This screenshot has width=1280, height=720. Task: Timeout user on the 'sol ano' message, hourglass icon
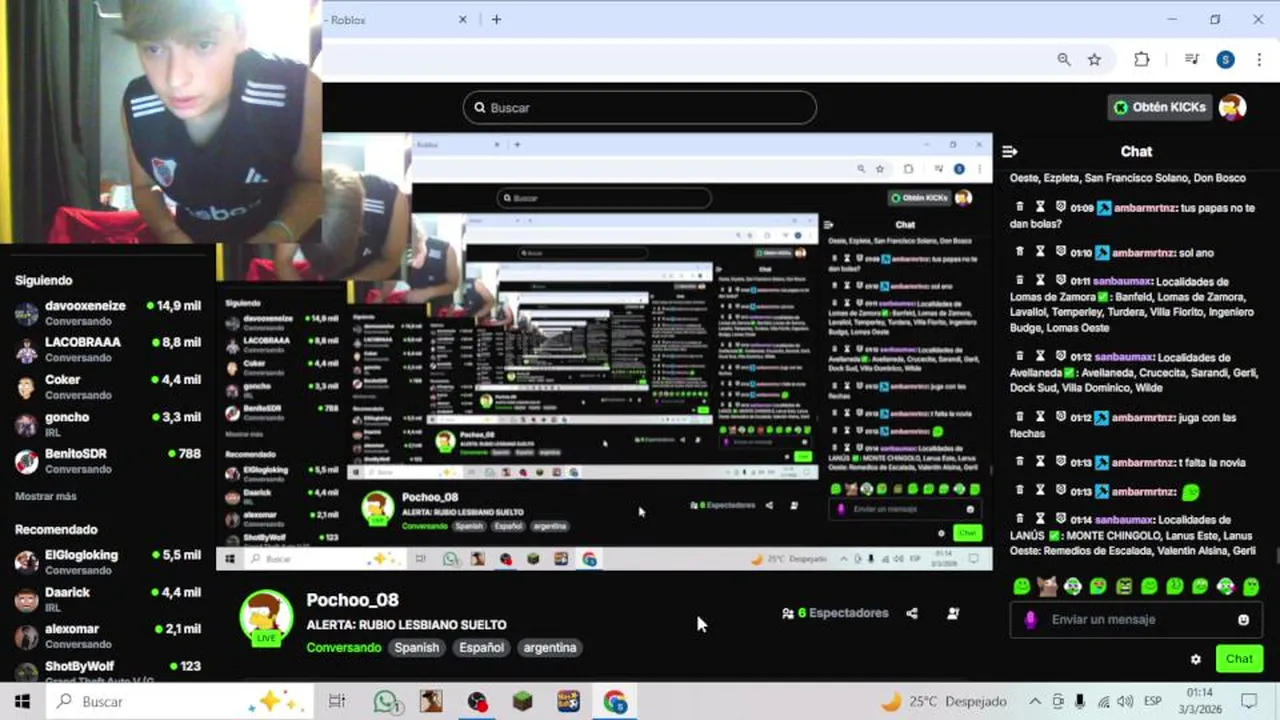pos(1040,252)
